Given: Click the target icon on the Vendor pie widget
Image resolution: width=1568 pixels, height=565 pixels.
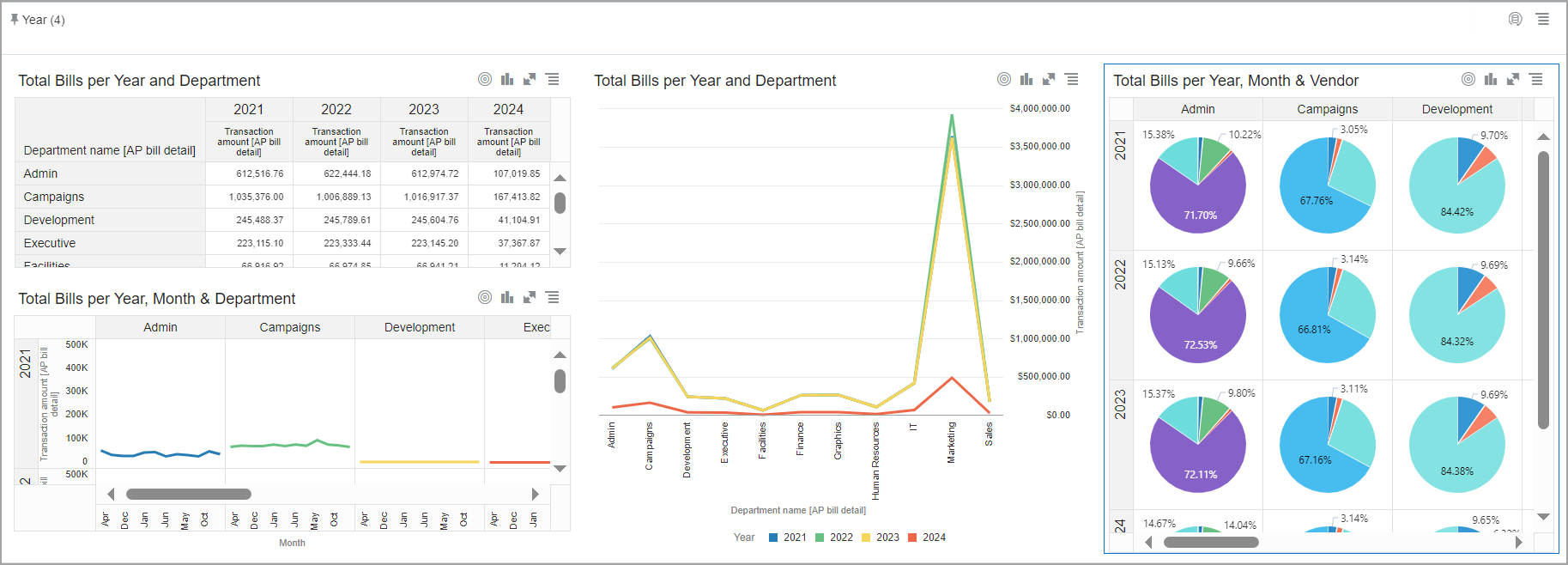Looking at the screenshot, I should pyautogui.click(x=1468, y=79).
